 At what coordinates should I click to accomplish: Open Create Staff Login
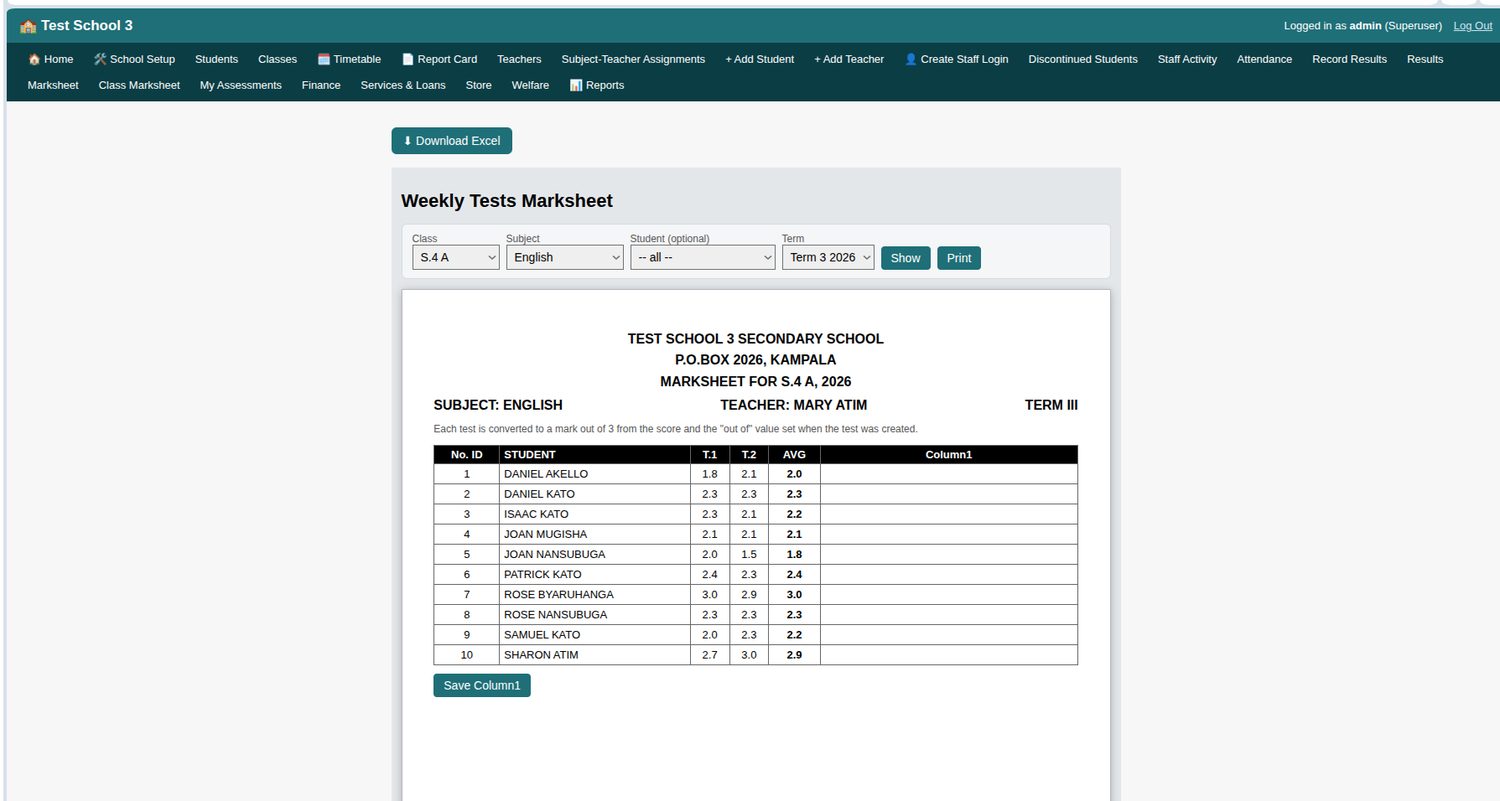point(956,59)
